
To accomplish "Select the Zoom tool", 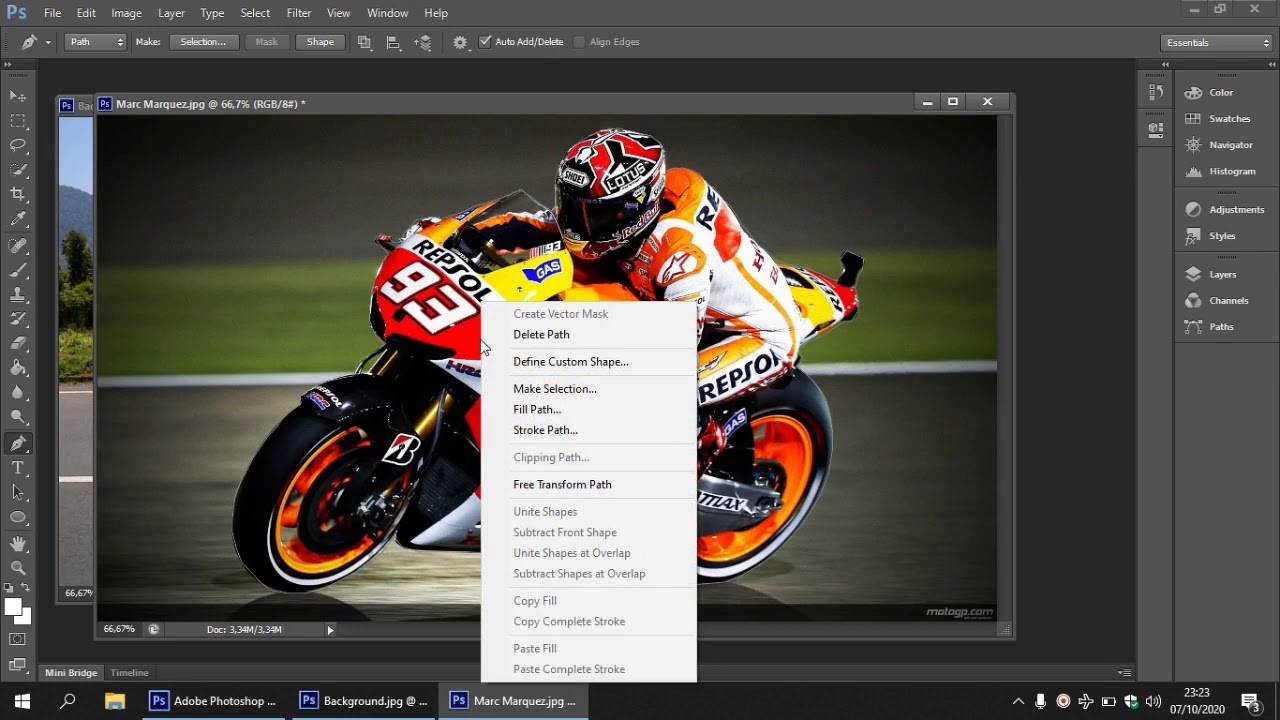I will pyautogui.click(x=18, y=568).
